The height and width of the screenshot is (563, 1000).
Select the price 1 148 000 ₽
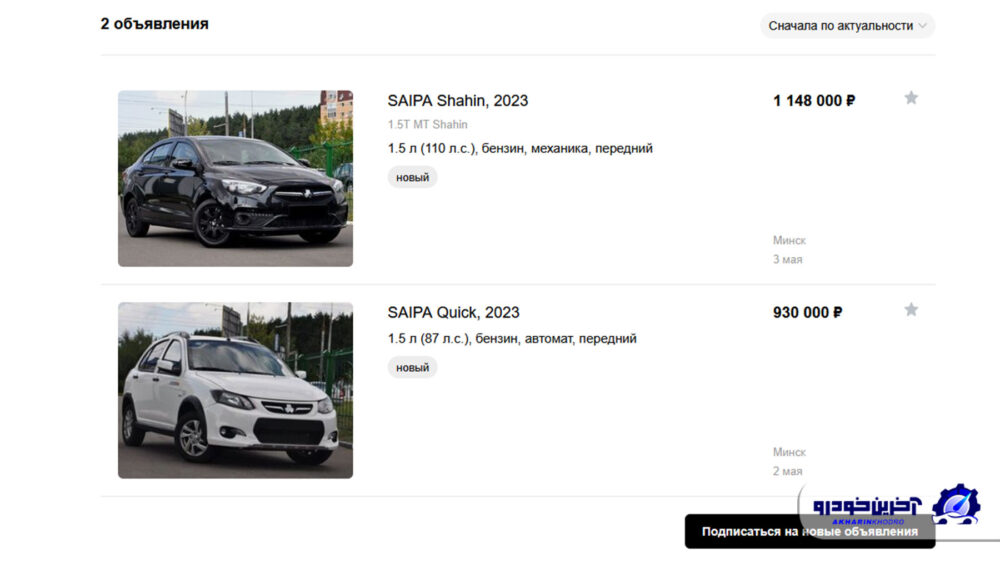click(814, 101)
